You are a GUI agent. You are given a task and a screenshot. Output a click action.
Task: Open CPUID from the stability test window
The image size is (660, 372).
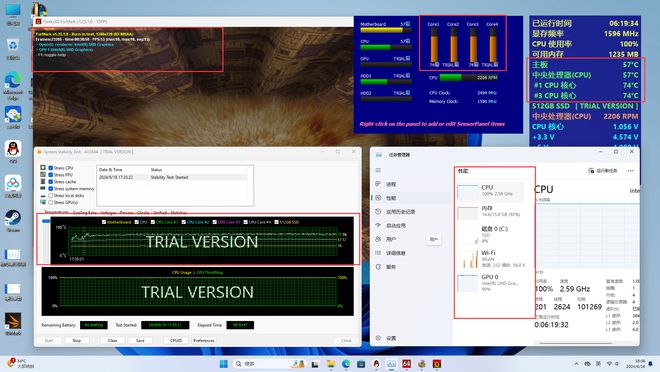[176, 340]
